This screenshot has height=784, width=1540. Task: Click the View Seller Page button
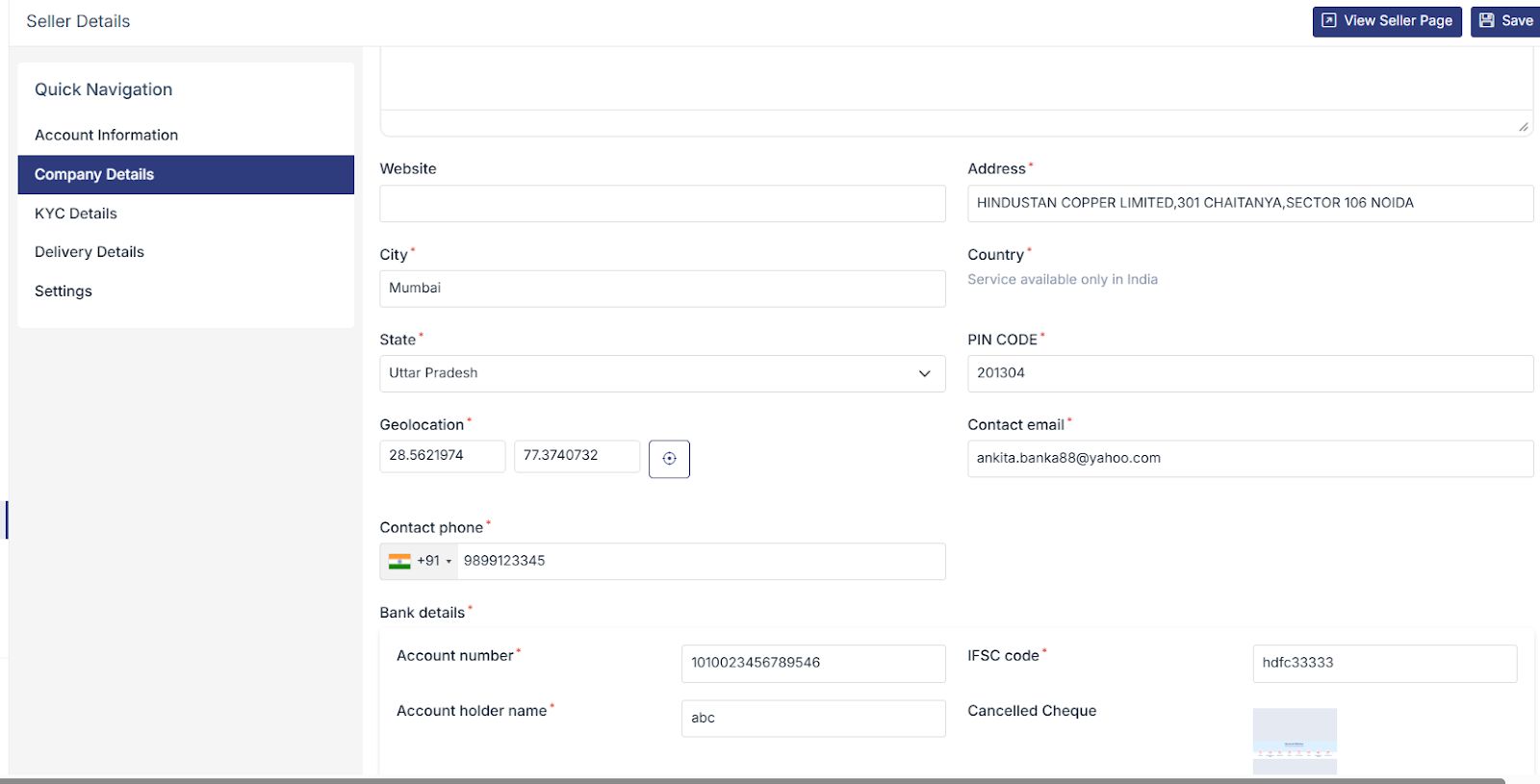1387,21
